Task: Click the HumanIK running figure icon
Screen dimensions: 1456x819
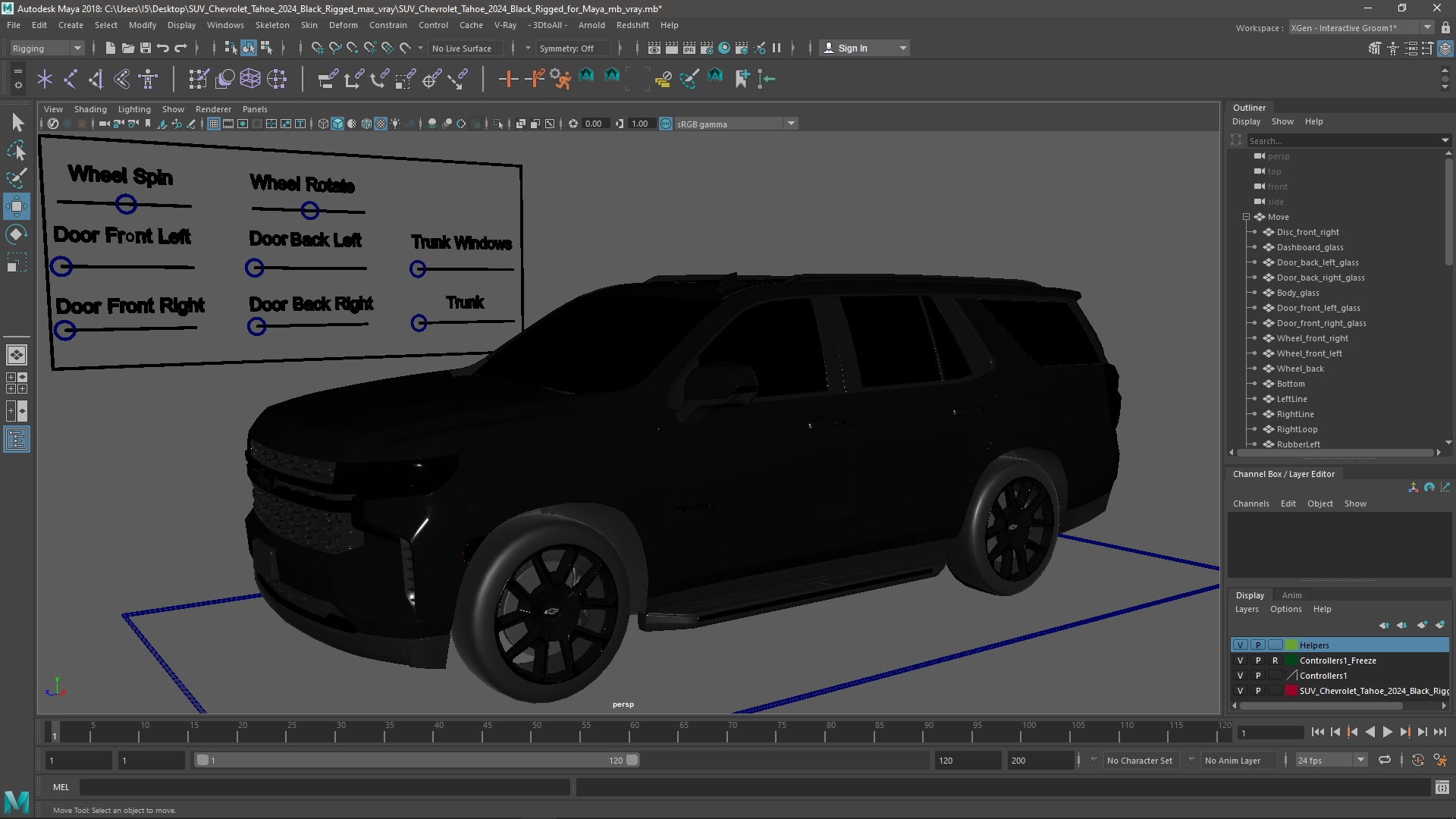Action: 560,79
